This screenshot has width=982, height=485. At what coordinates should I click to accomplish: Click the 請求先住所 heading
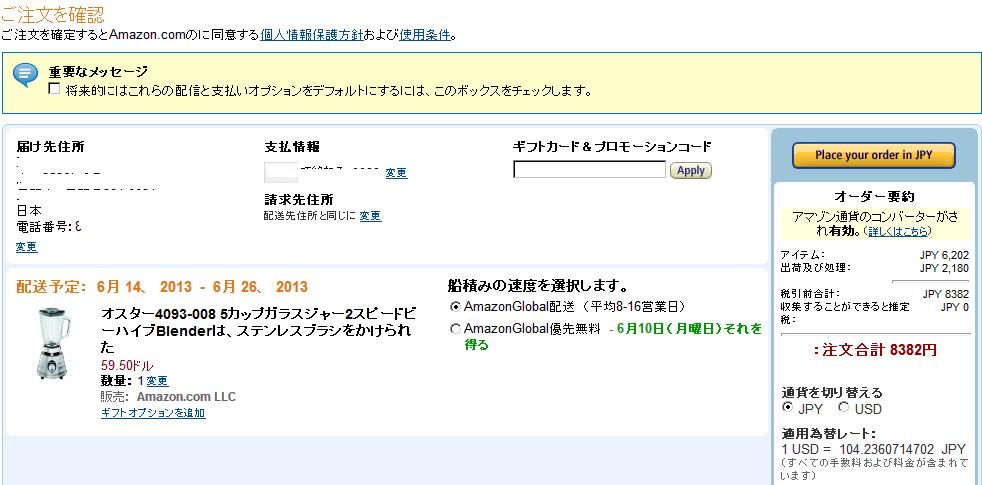click(299, 200)
